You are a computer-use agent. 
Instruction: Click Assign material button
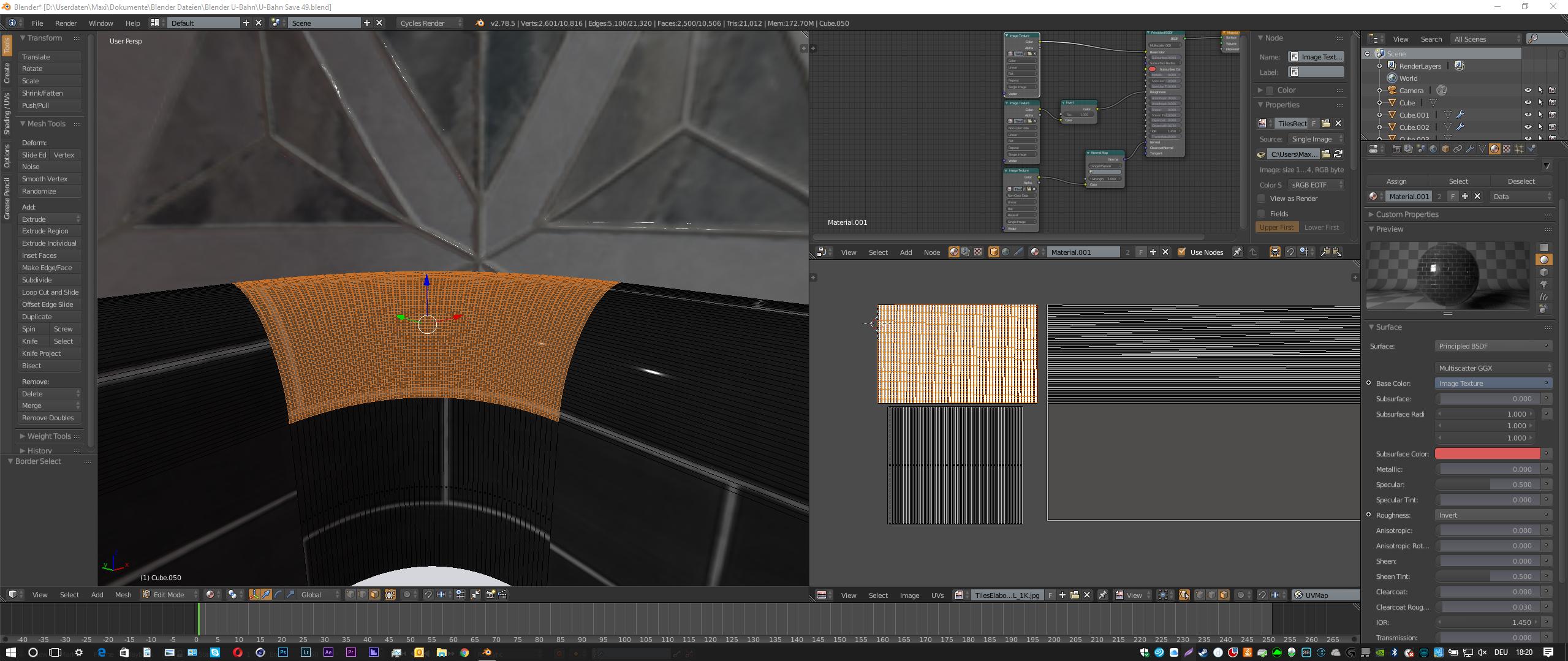pyautogui.click(x=1396, y=181)
